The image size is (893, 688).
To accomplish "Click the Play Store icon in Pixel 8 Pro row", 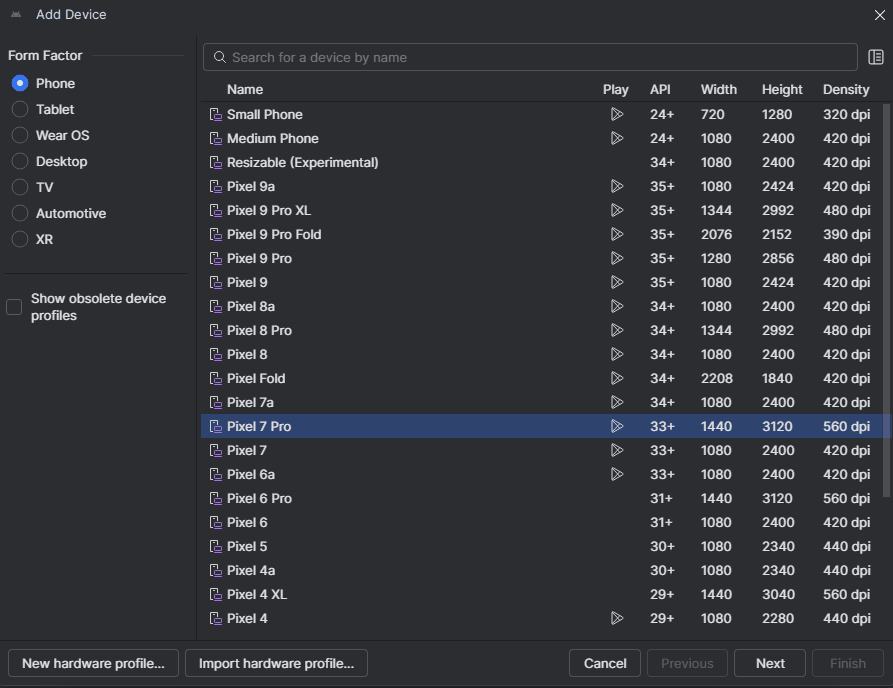I will click(616, 330).
